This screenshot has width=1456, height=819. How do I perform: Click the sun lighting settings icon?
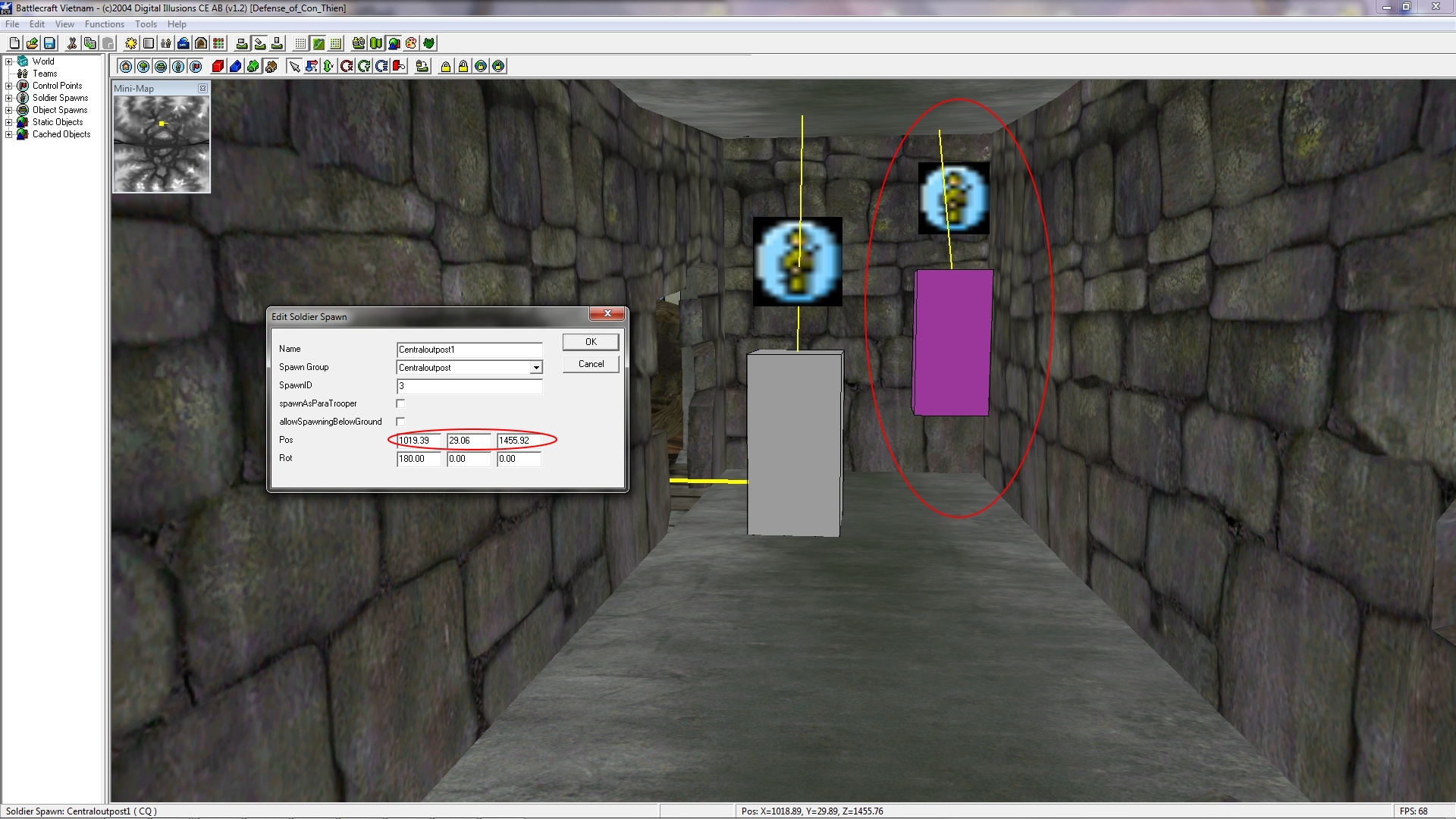131,43
